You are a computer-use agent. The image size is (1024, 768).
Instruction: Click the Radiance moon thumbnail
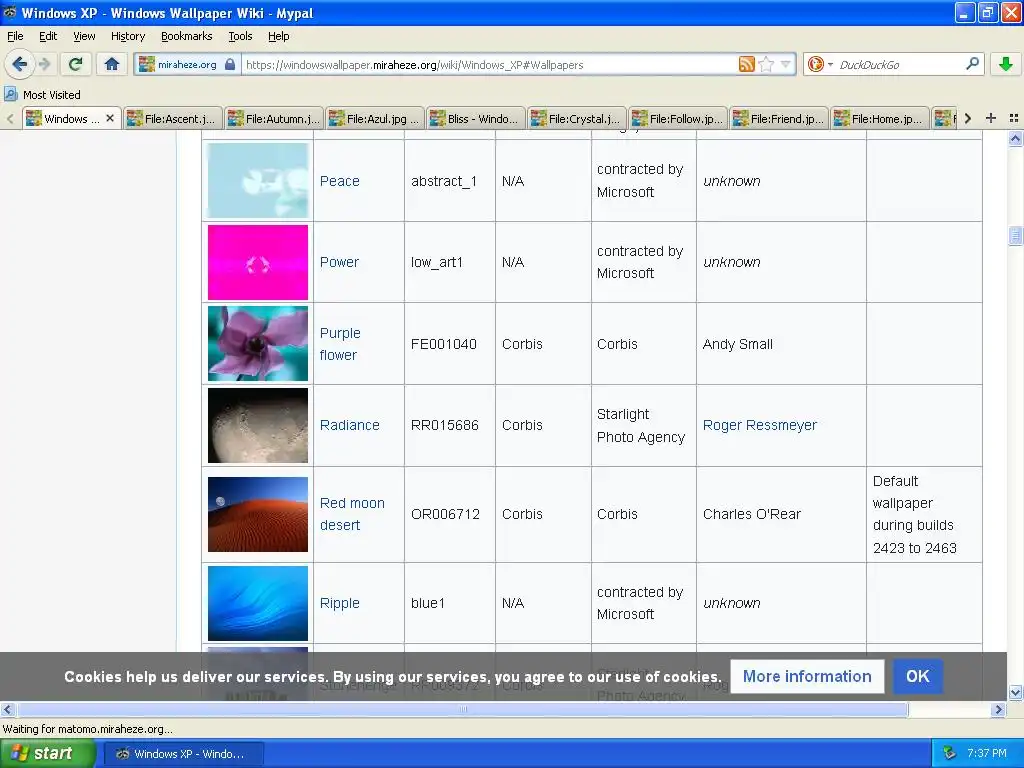(x=258, y=425)
